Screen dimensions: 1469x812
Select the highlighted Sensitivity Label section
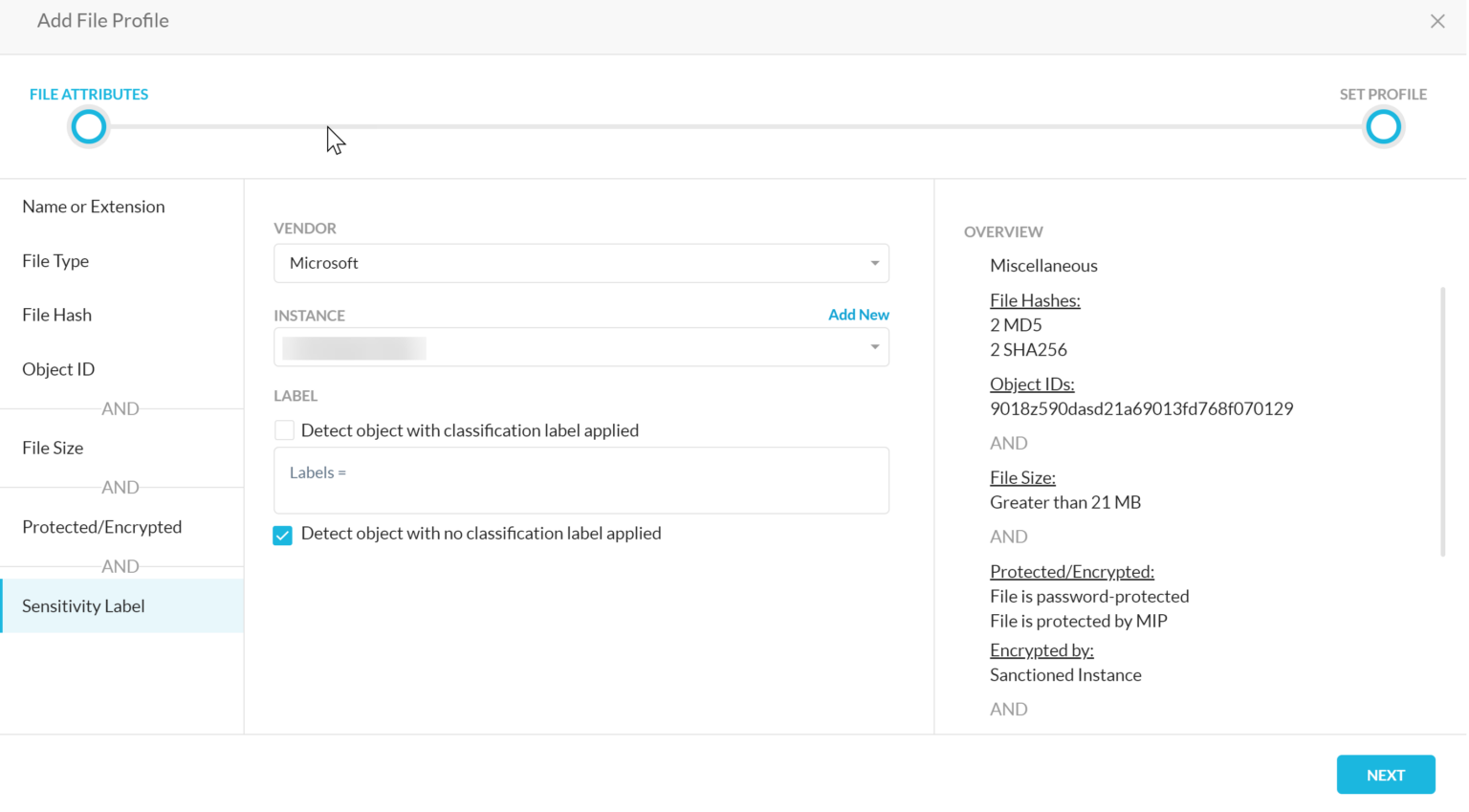click(83, 605)
